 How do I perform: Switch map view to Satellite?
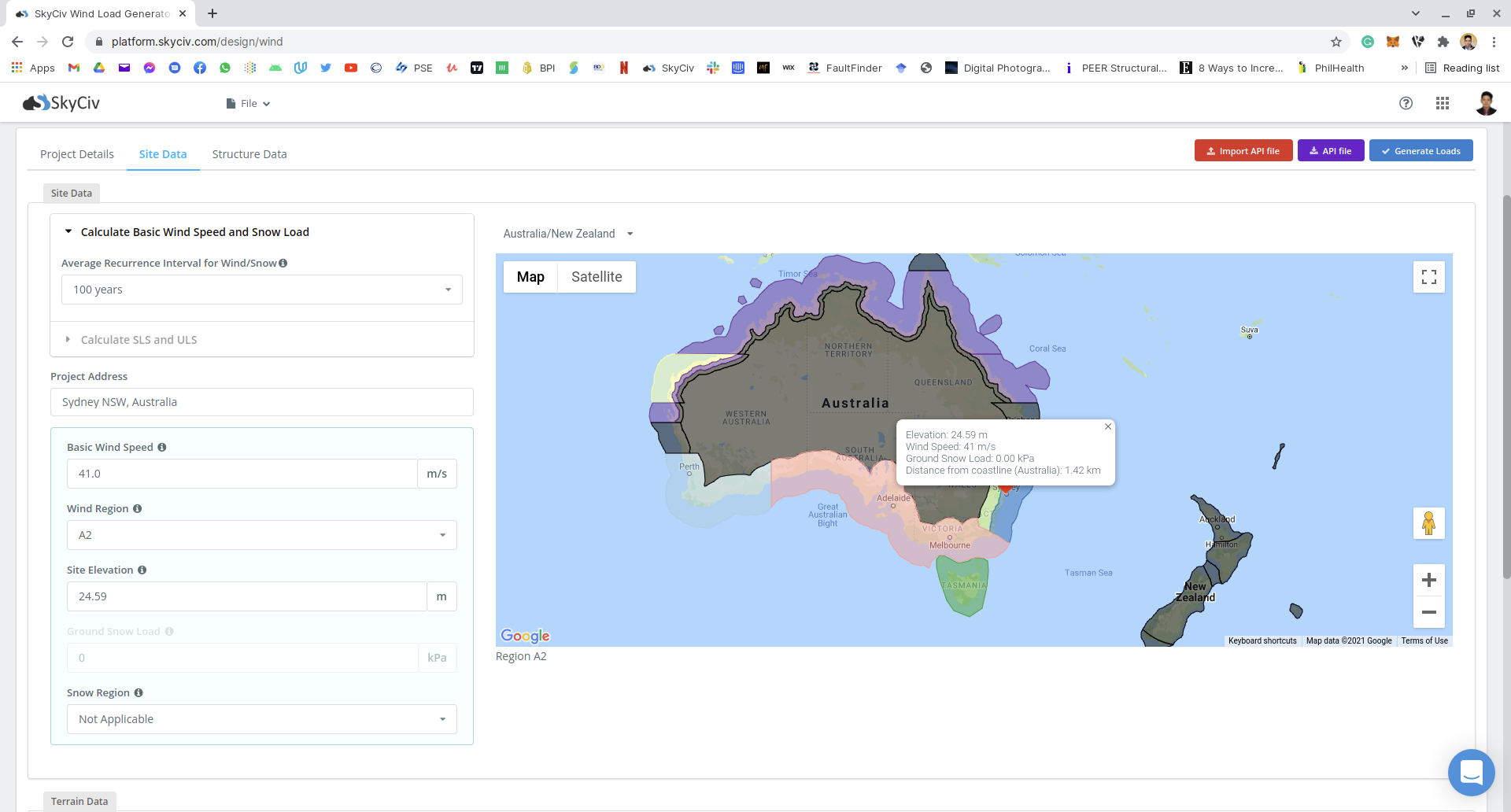596,277
